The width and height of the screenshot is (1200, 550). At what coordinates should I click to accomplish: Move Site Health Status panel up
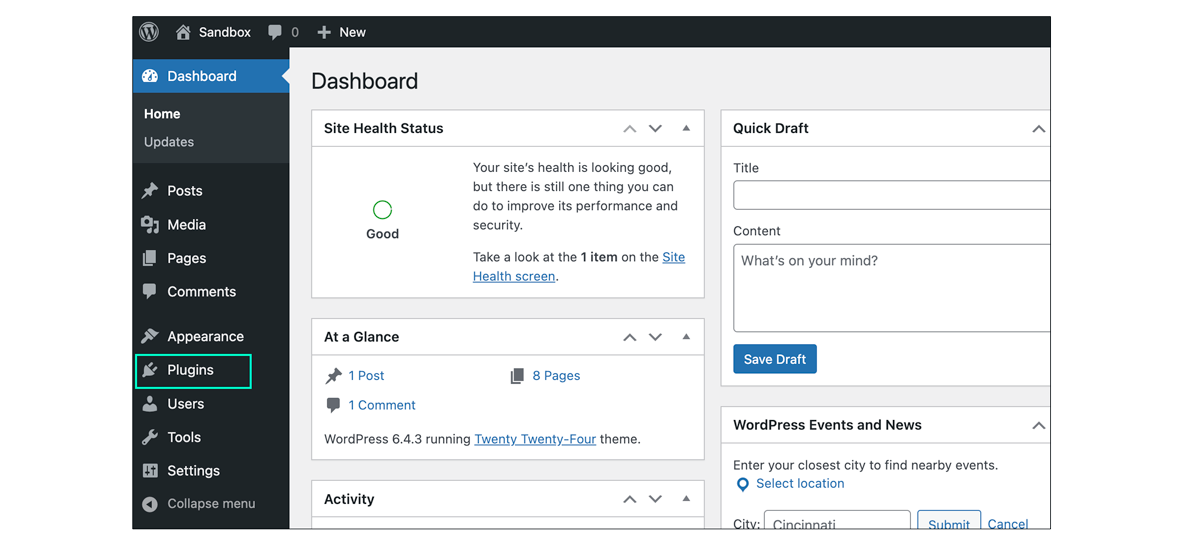point(629,129)
